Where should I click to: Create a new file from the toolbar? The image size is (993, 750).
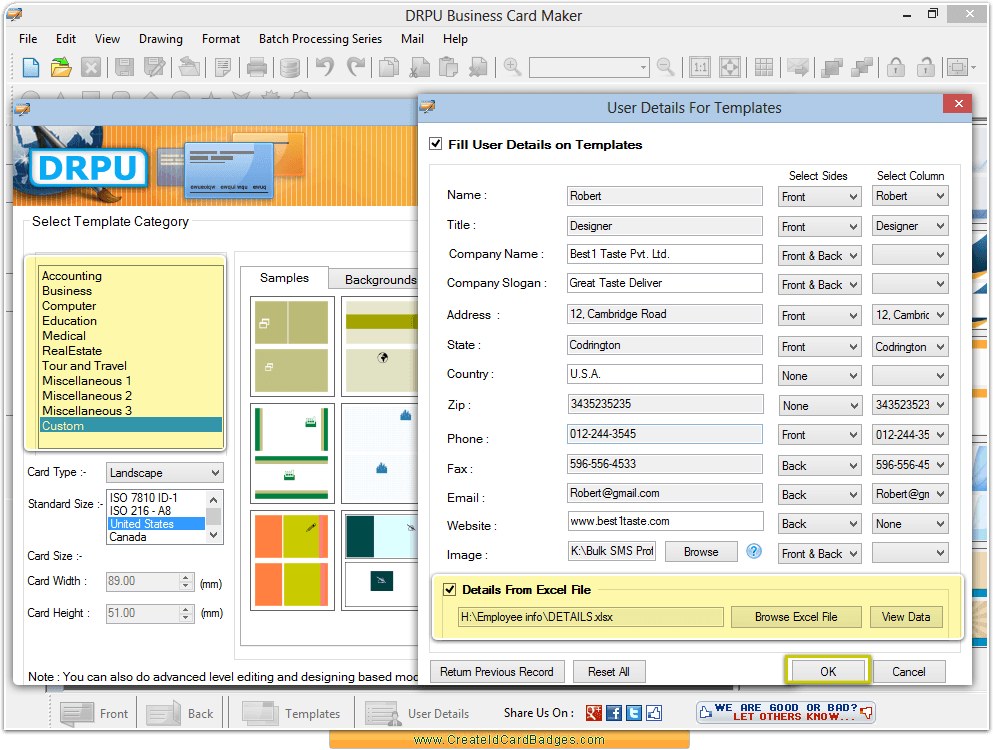click(x=31, y=67)
